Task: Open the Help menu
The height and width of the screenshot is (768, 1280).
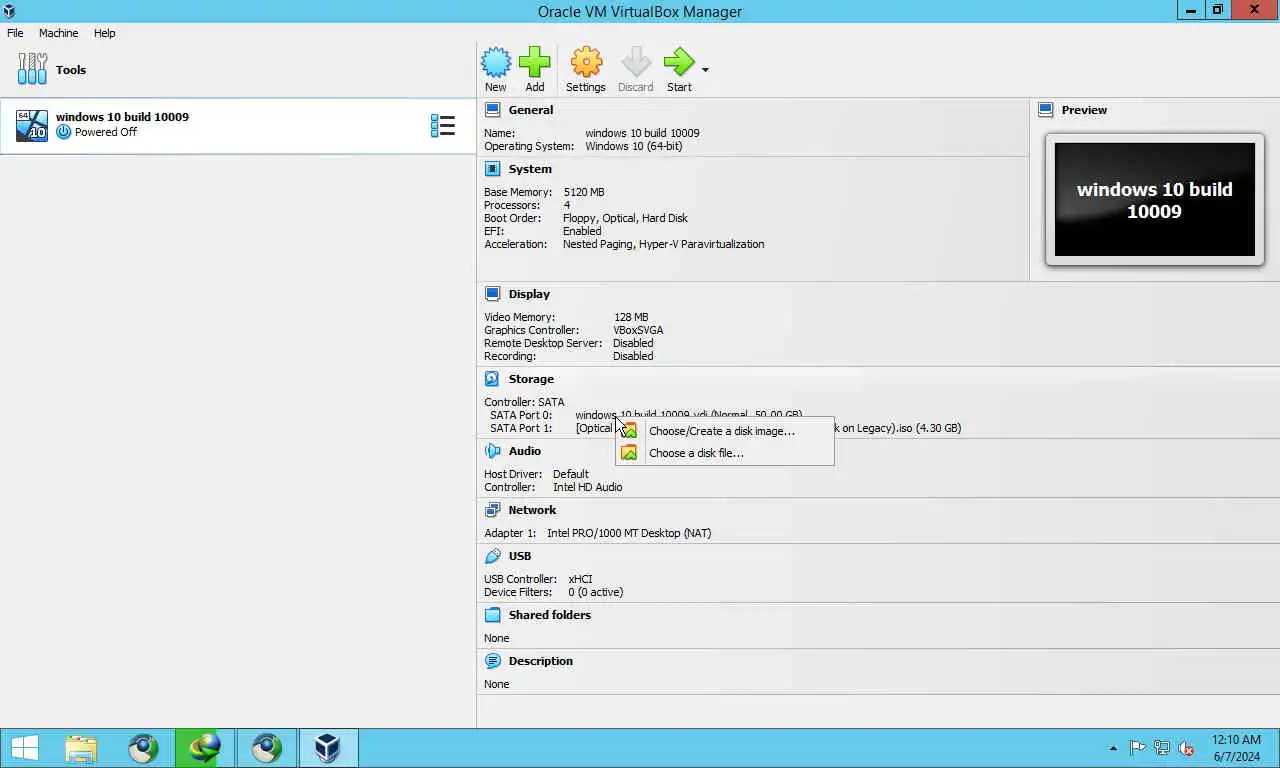Action: coord(105,33)
